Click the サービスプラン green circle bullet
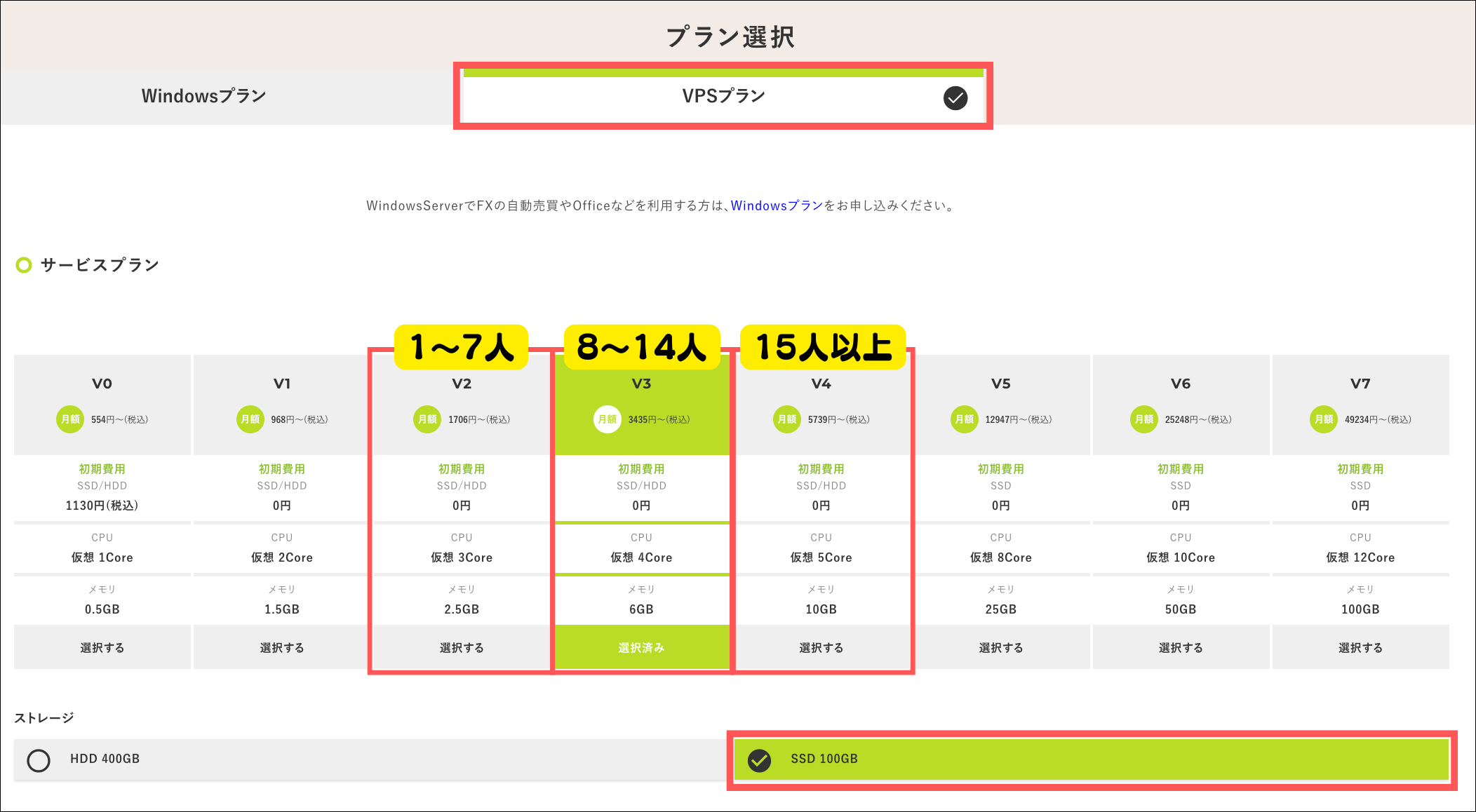This screenshot has height=812, width=1476. [x=24, y=265]
